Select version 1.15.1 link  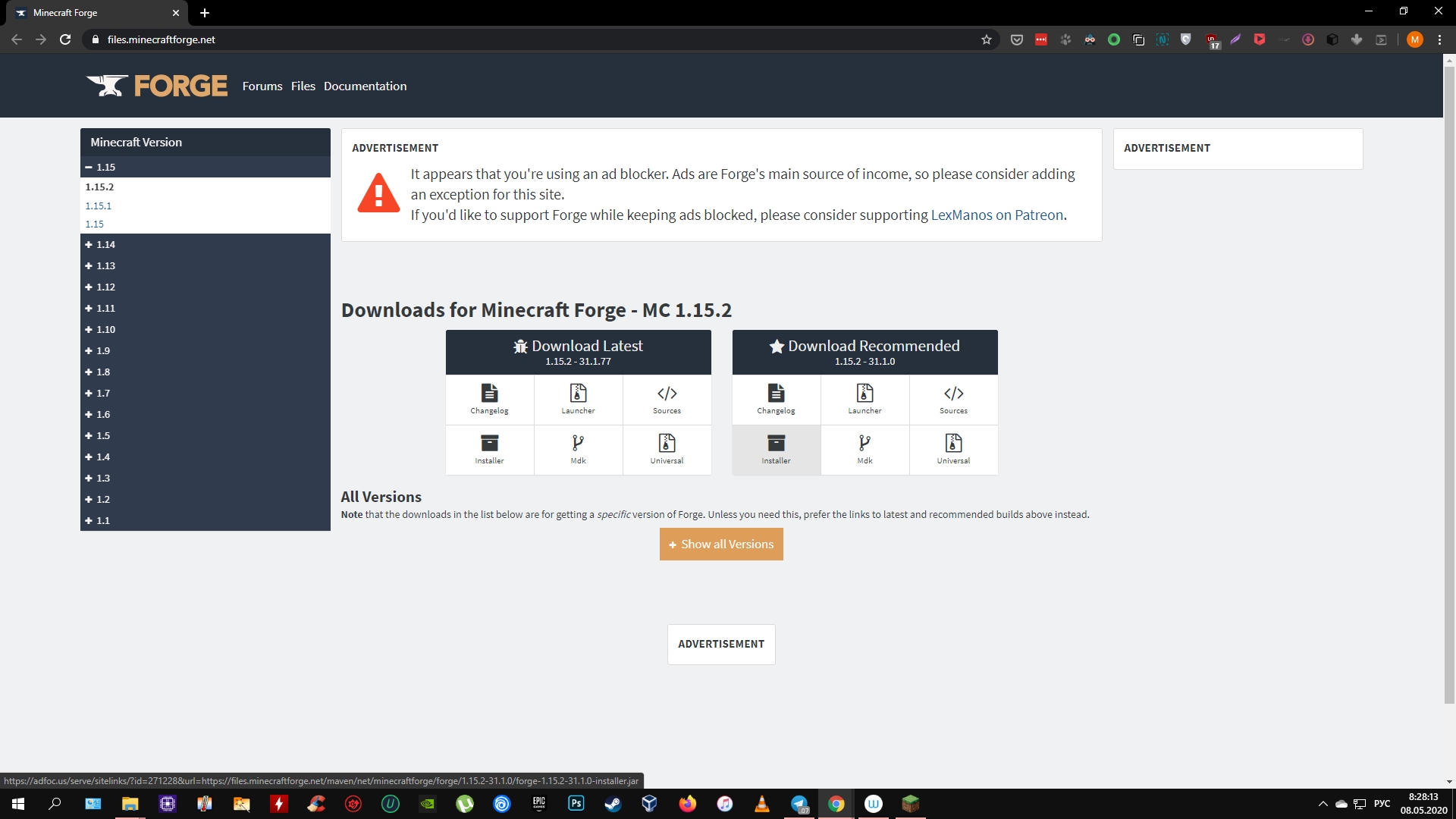click(98, 206)
